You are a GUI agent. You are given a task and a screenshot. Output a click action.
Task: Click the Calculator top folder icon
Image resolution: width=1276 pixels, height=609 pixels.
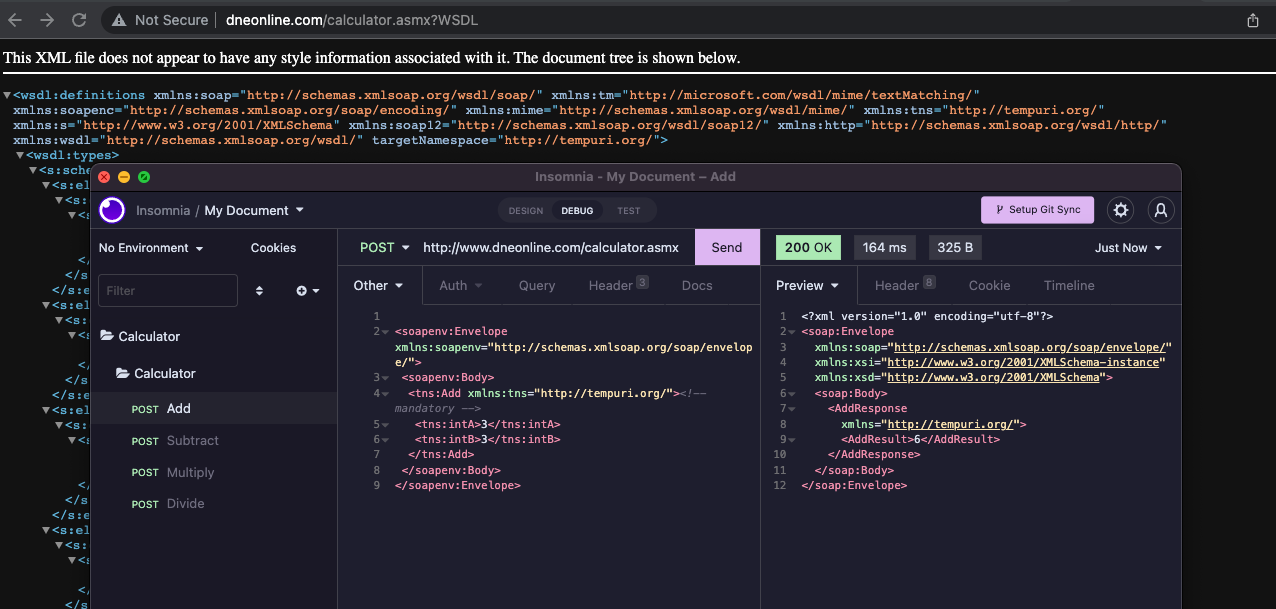[x=107, y=337]
